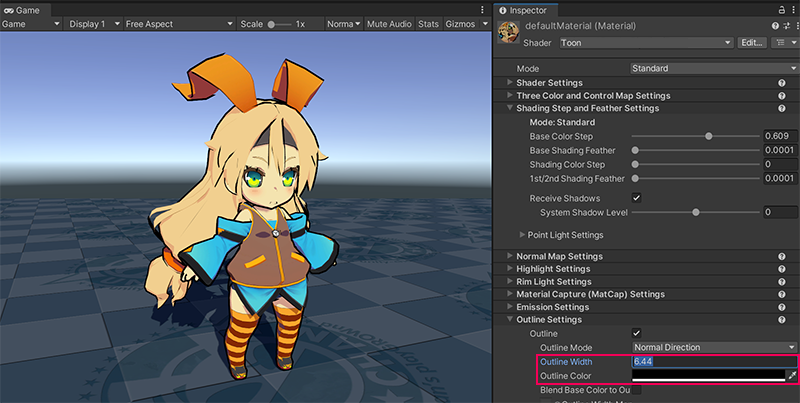This screenshot has height=403, width=800.
Task: Open help for Highlight Settings
Action: 781,269
